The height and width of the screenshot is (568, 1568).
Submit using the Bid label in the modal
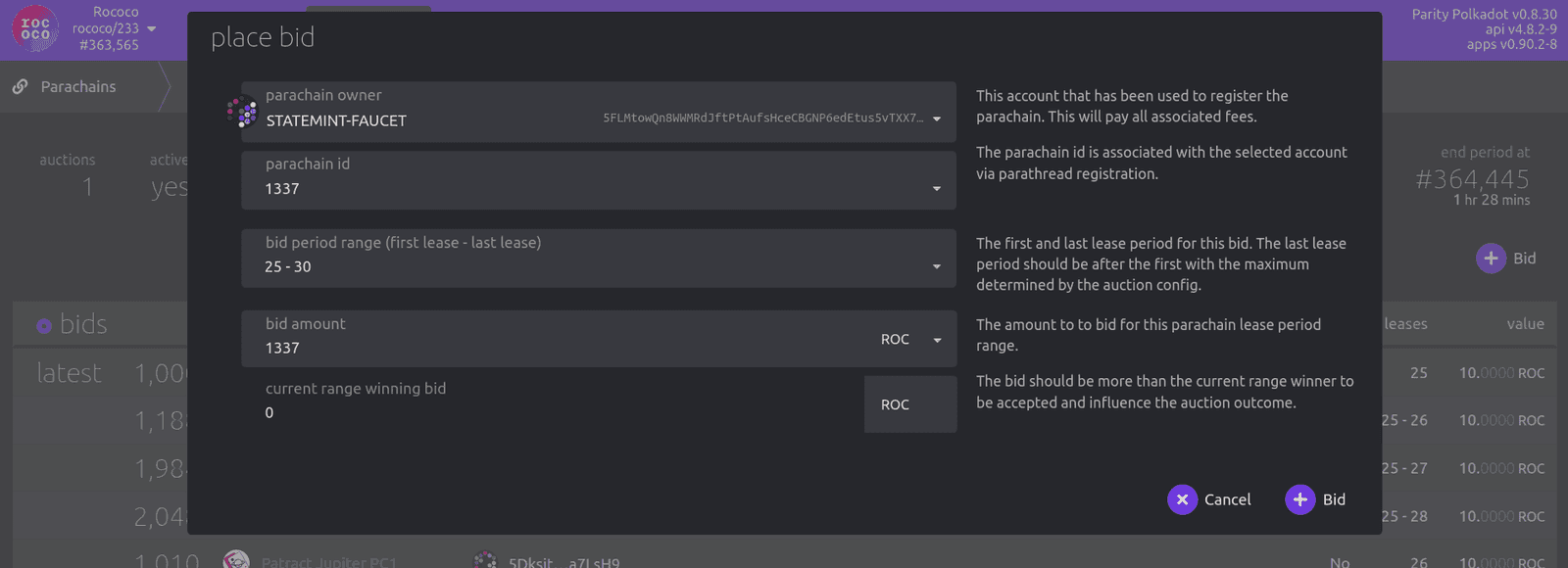click(1334, 499)
